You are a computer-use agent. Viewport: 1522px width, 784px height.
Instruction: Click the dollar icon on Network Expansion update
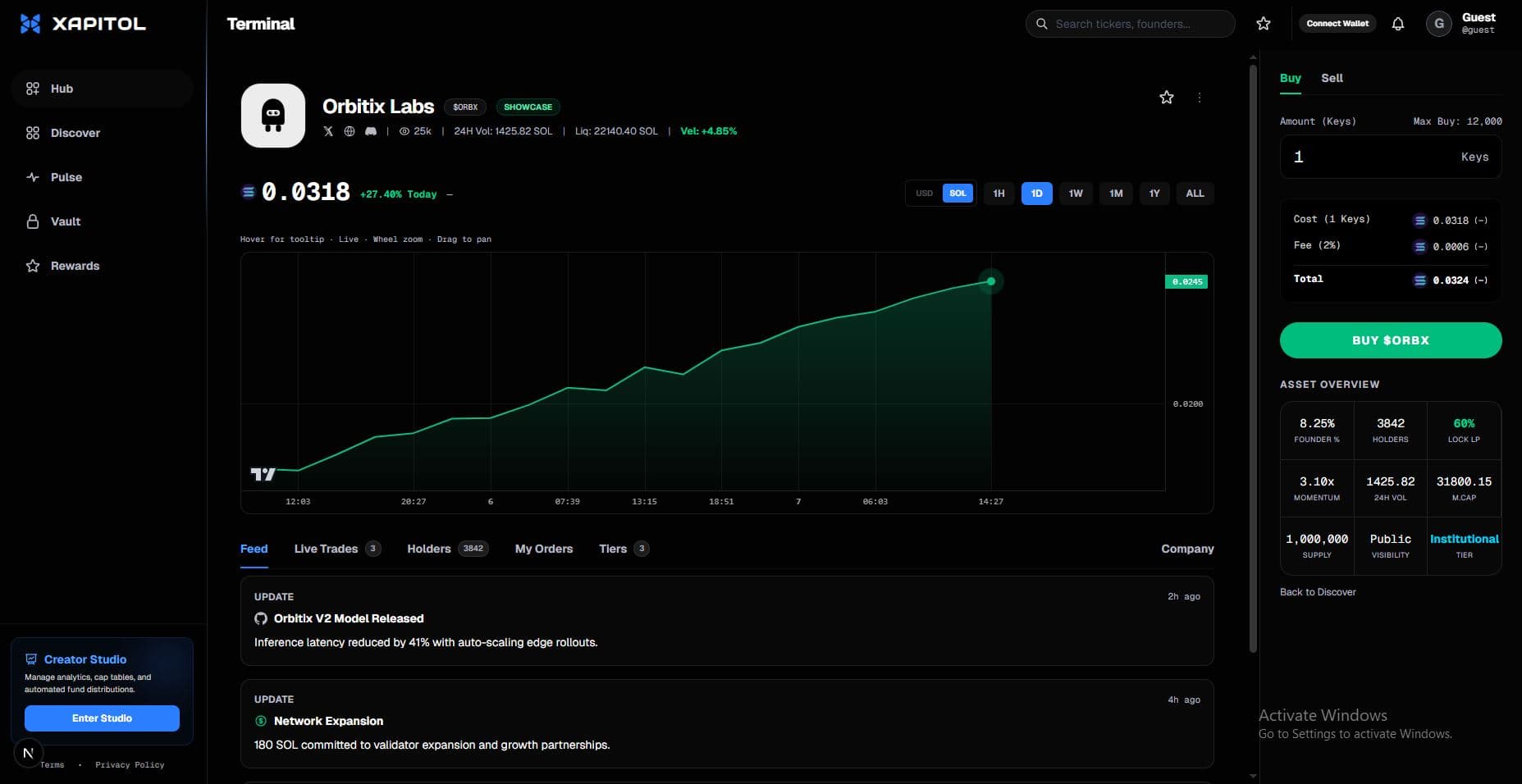pos(261,721)
